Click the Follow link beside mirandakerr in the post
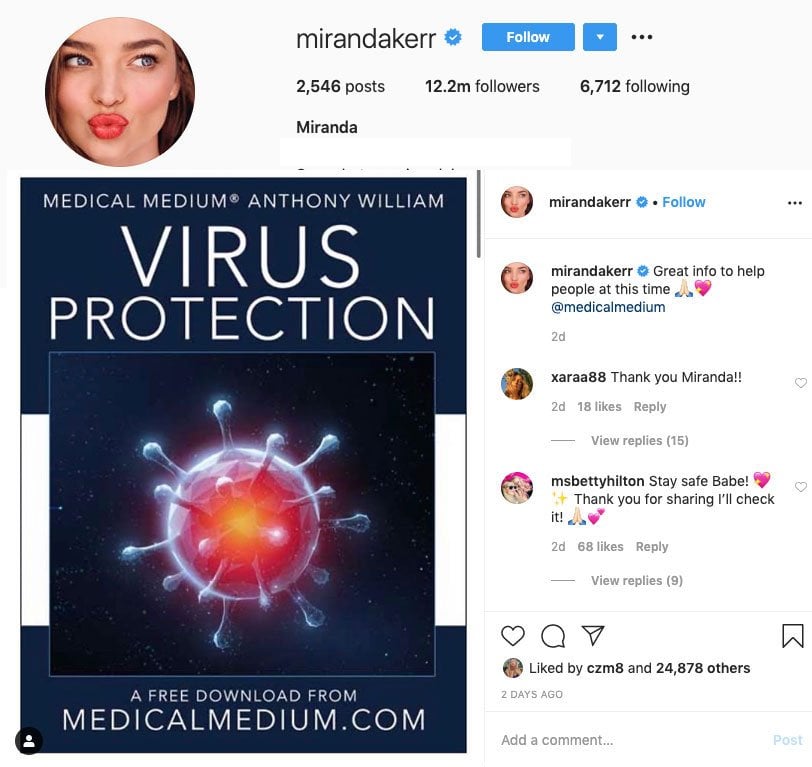Screen dimensions: 812x767 click(684, 202)
